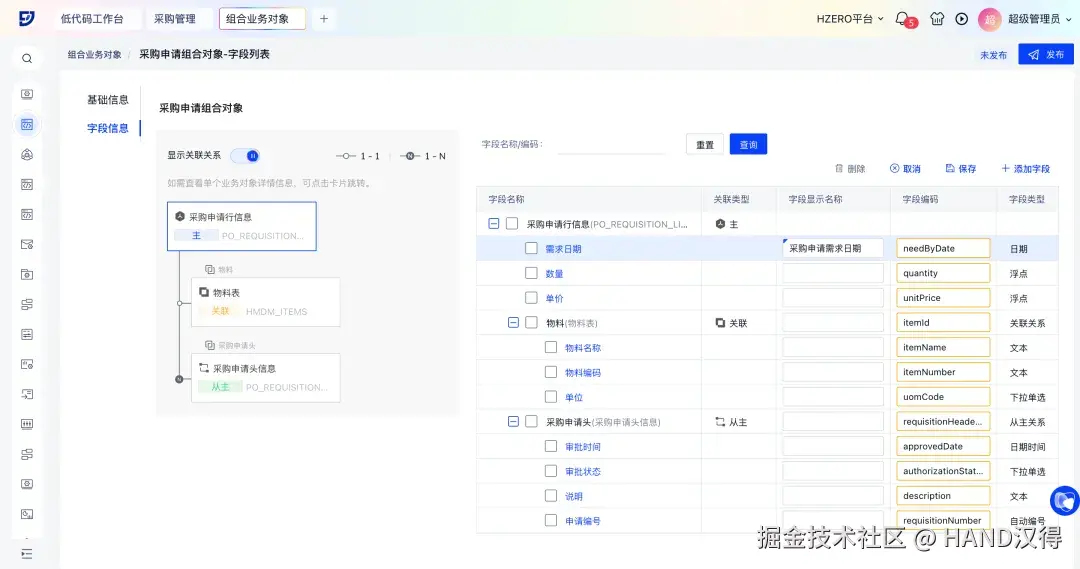The width and height of the screenshot is (1080, 569).
Task: Click the itemNumber field code input
Action: pos(943,372)
